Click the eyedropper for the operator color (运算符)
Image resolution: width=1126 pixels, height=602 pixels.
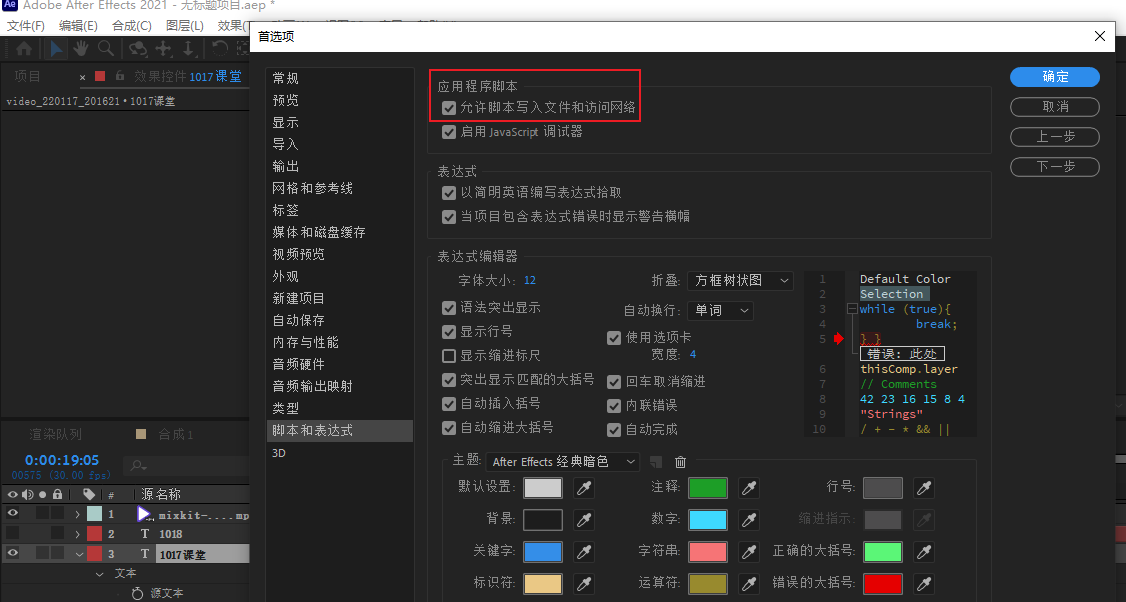749,583
